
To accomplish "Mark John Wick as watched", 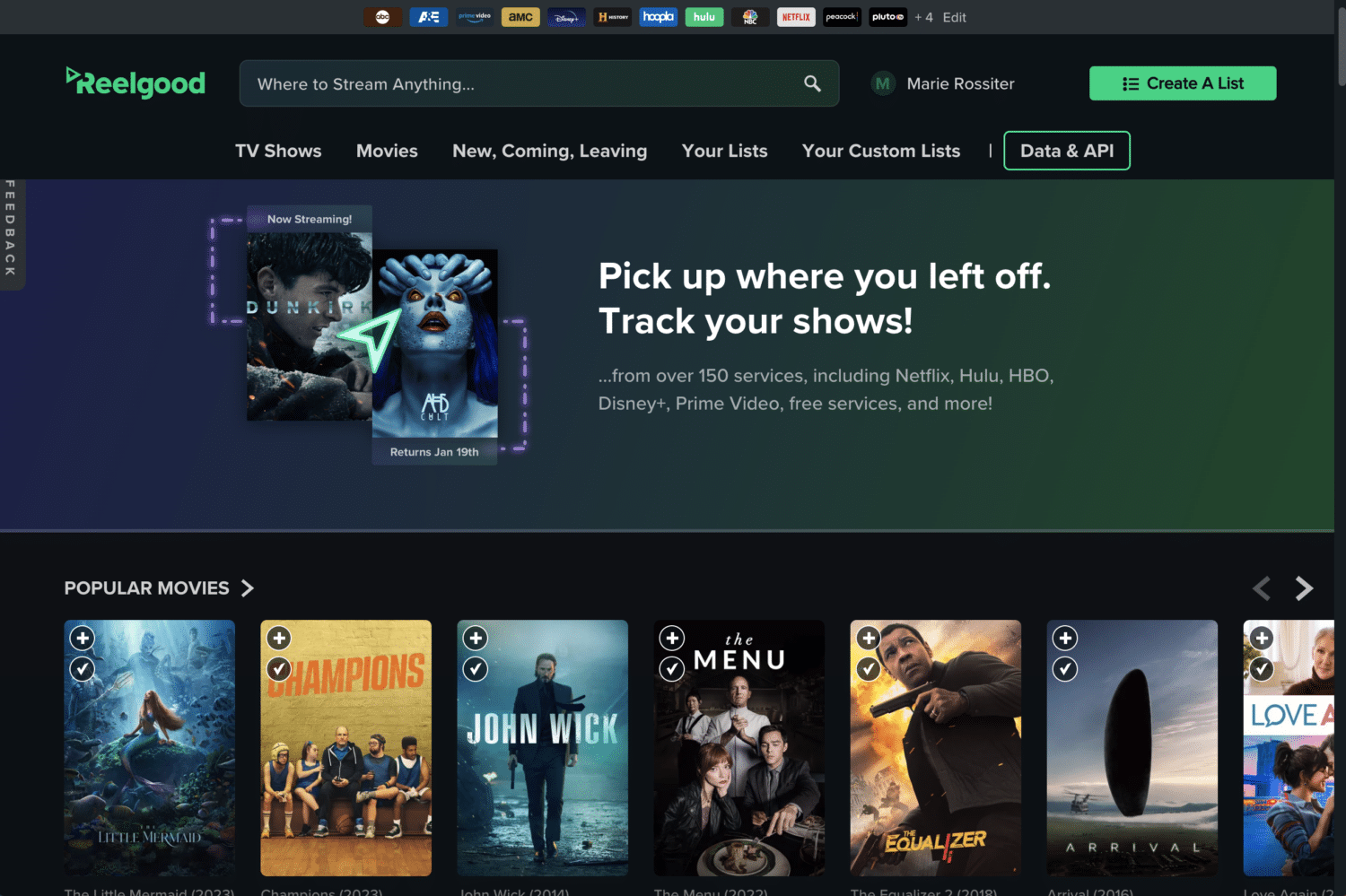I will (476, 669).
